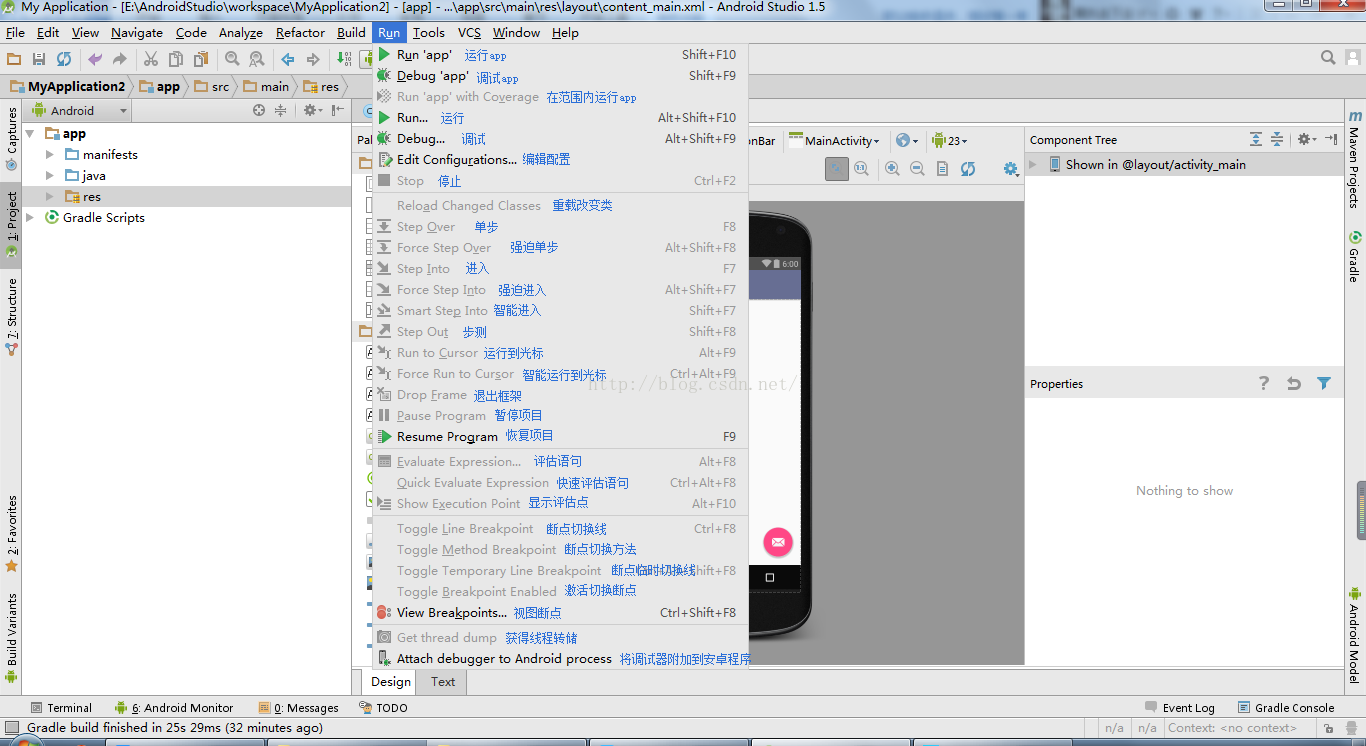The height and width of the screenshot is (746, 1366).
Task: Click Scroll from Source icon in Project panel
Action: (259, 111)
